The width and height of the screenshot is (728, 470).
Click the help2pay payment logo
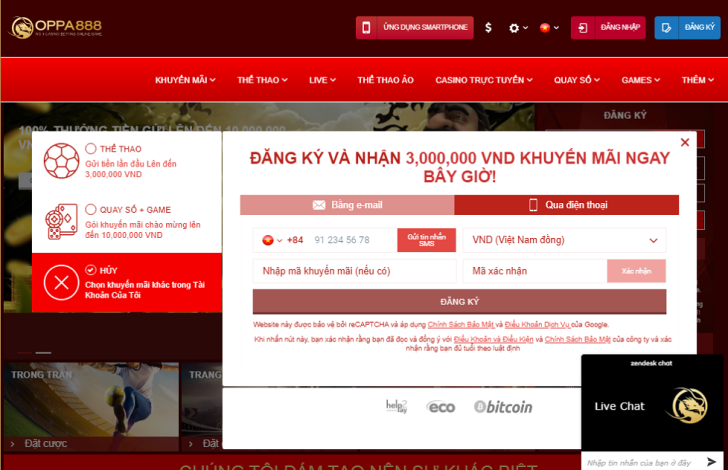click(397, 406)
